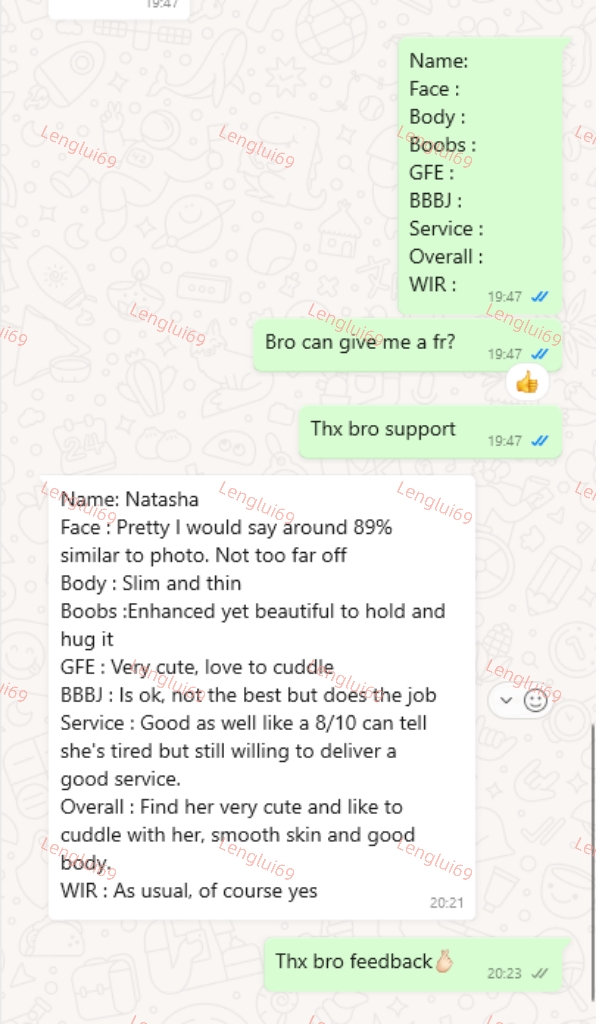596x1024 pixels.
Task: Click read ticks on "Bro can give me a fr?"
Action: 540,354
